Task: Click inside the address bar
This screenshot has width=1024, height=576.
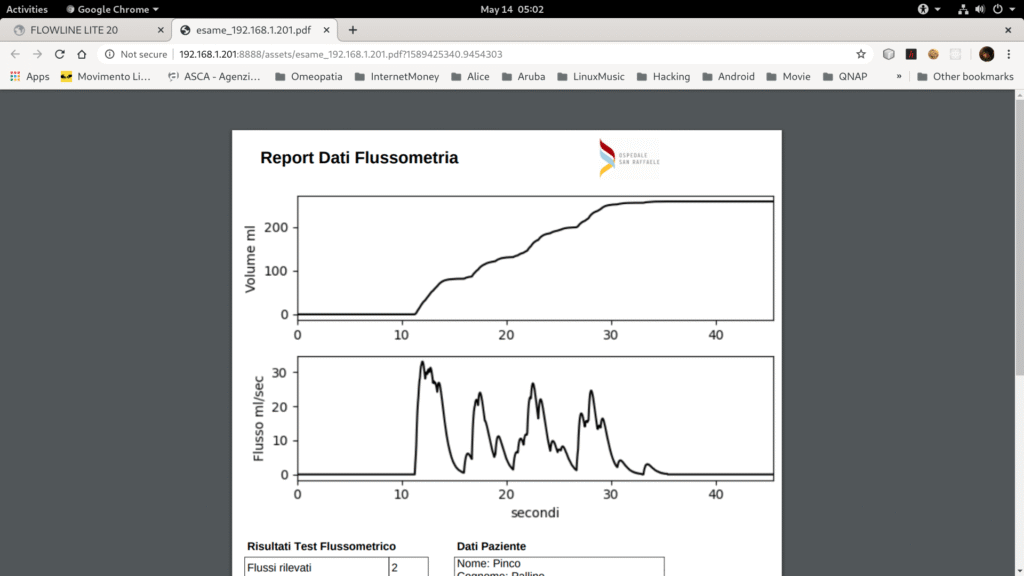Action: 400,54
